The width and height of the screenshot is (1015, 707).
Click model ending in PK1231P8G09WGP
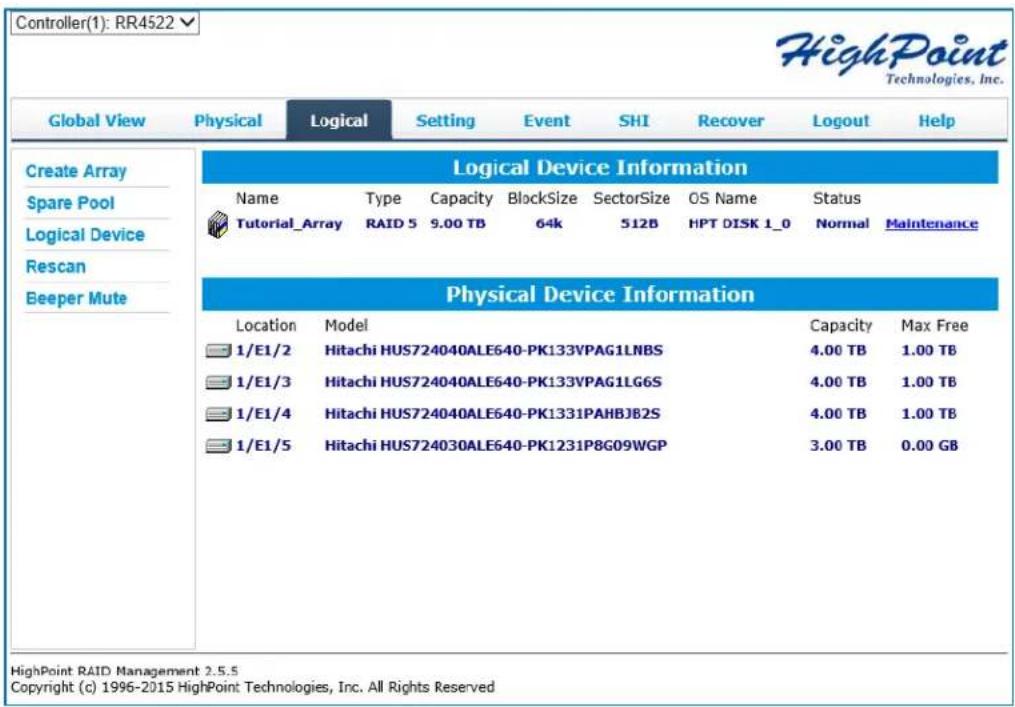pyautogui.click(x=496, y=446)
